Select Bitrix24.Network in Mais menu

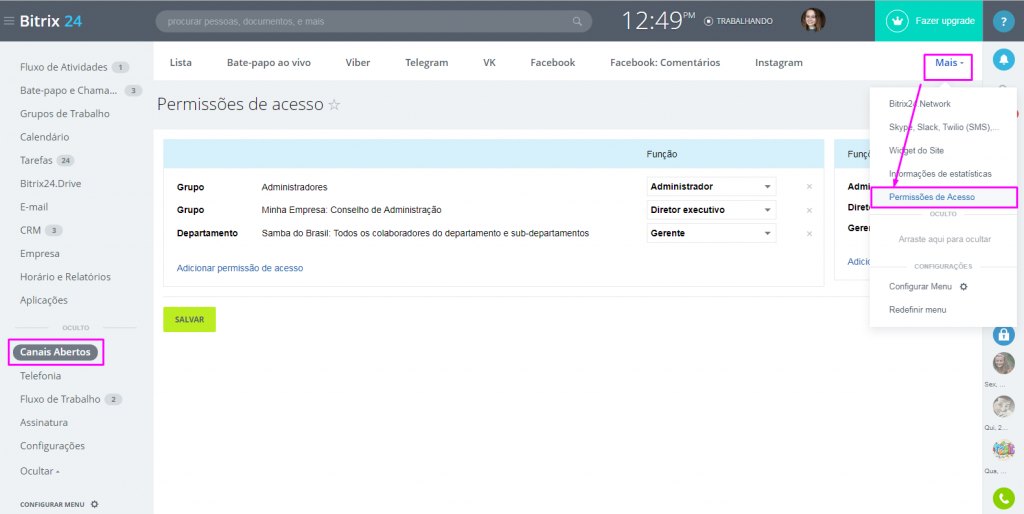pos(920,104)
